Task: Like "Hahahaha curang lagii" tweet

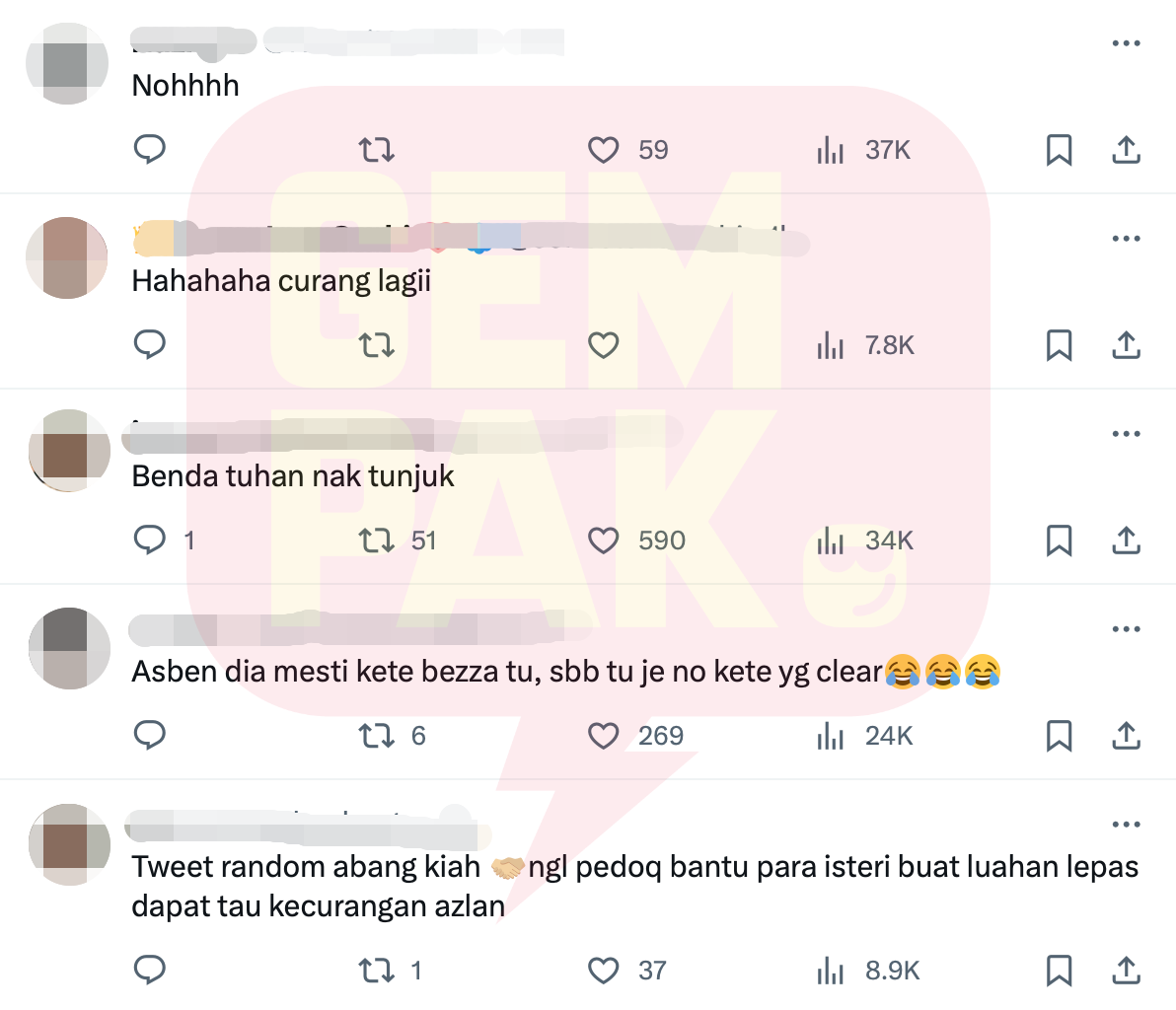Action: coord(603,345)
